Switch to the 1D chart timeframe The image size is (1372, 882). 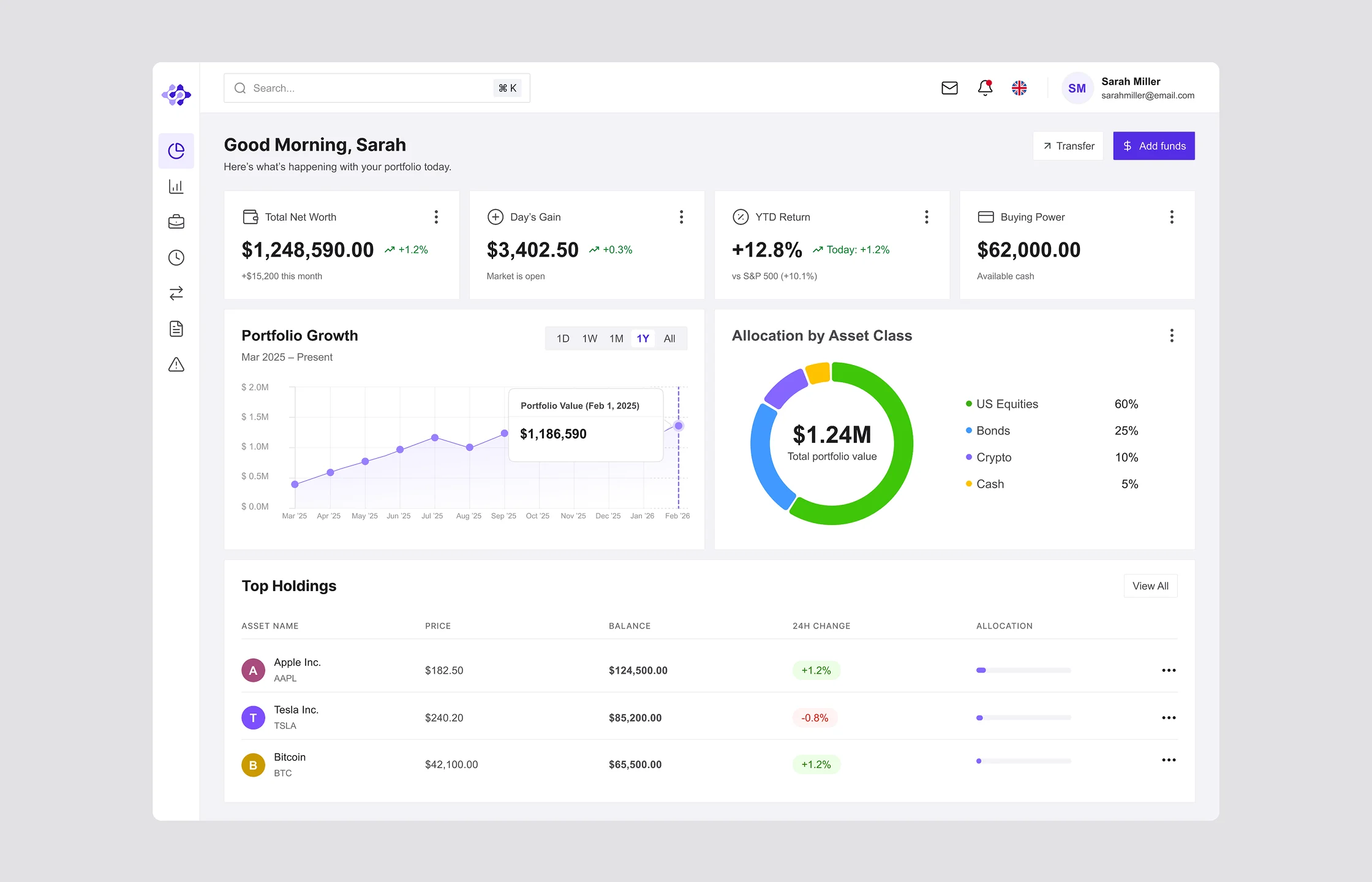coord(562,338)
